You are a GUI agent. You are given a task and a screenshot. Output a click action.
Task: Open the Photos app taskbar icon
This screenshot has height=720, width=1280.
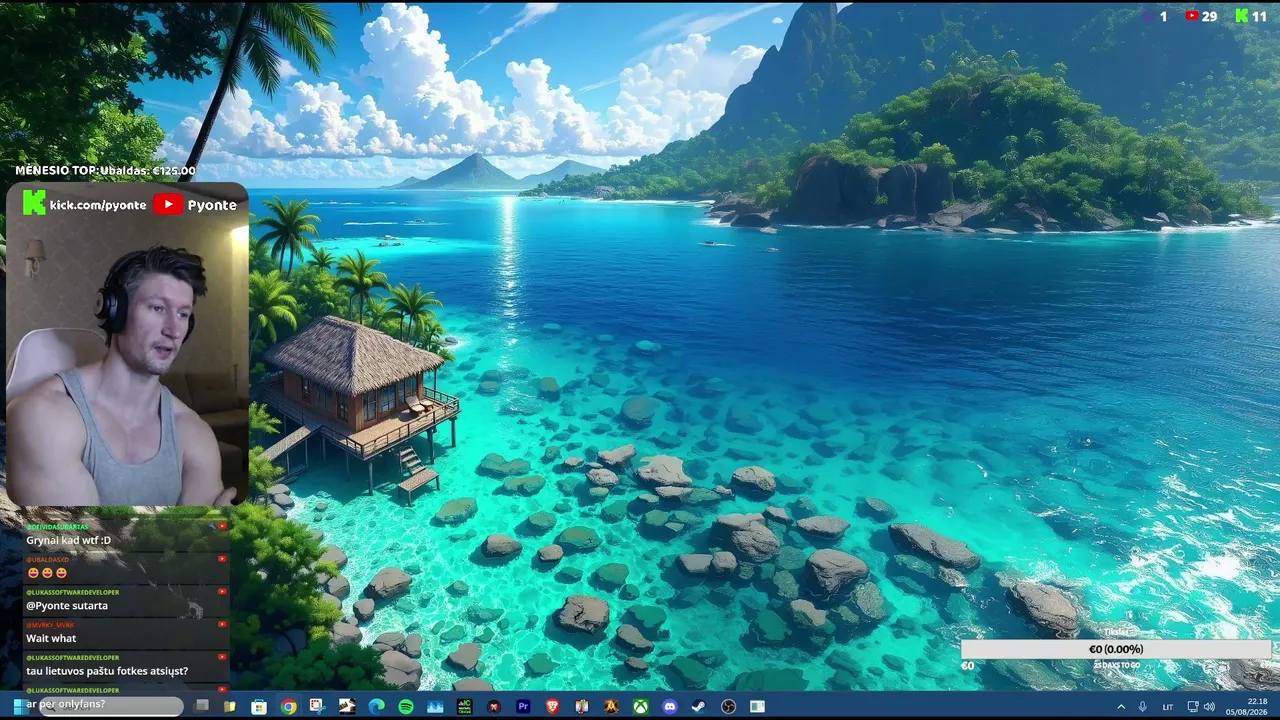(434, 706)
